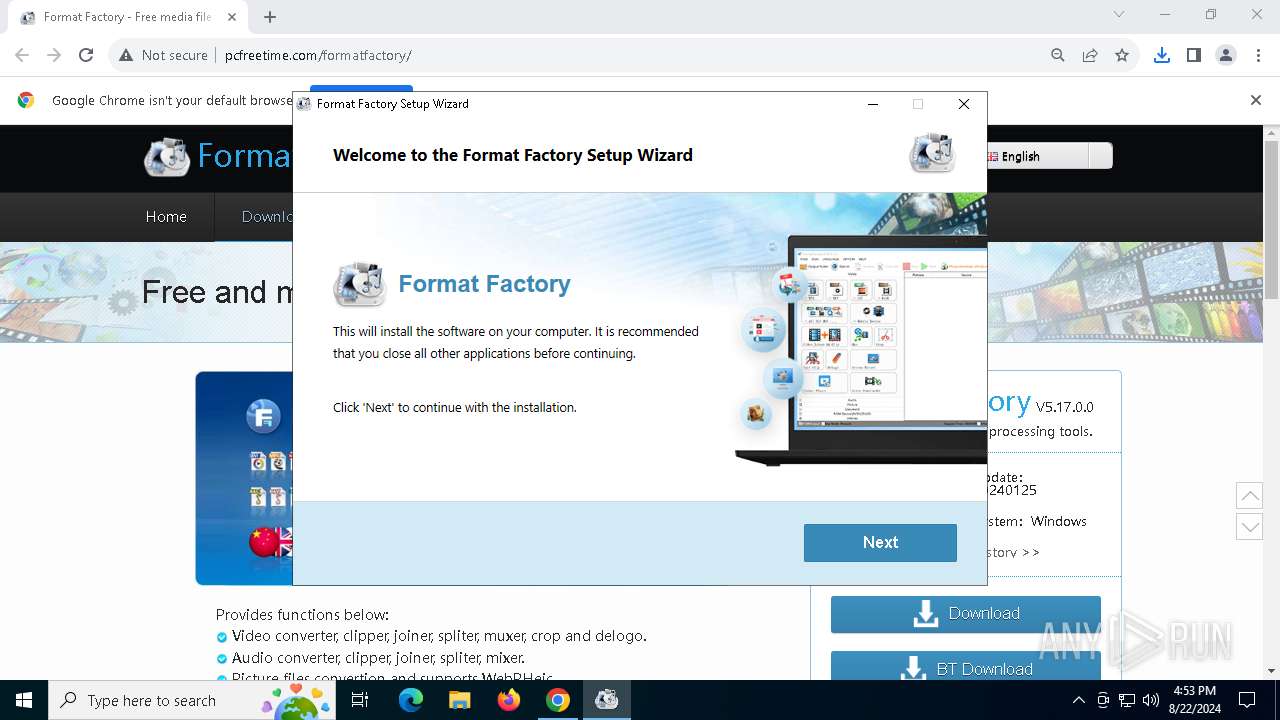Go back in Chrome browser
This screenshot has width=1280, height=720.
[x=22, y=55]
